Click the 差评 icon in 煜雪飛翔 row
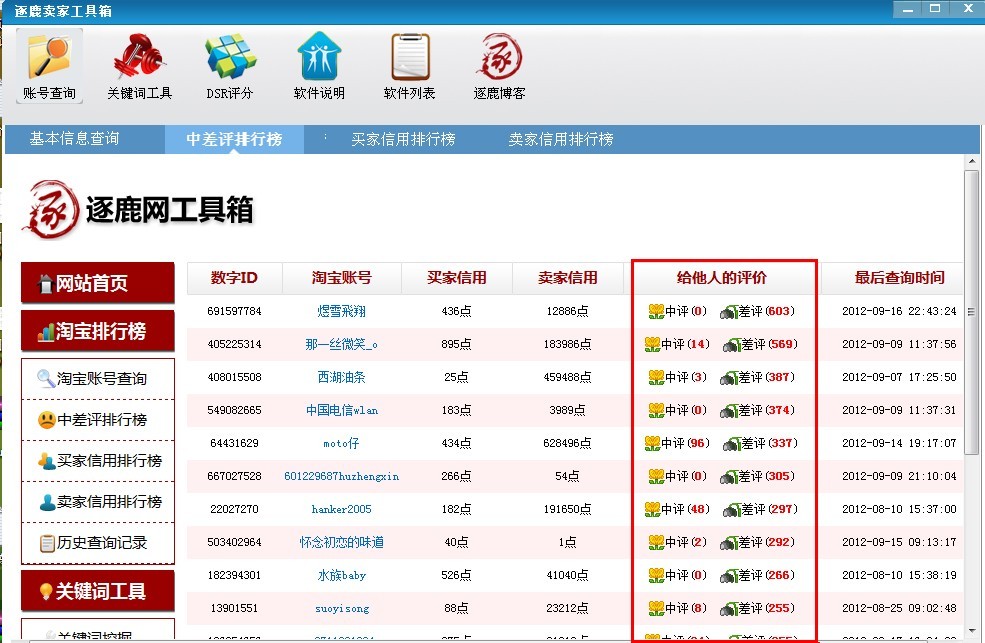Viewport: 985px width, 643px height. (x=729, y=311)
